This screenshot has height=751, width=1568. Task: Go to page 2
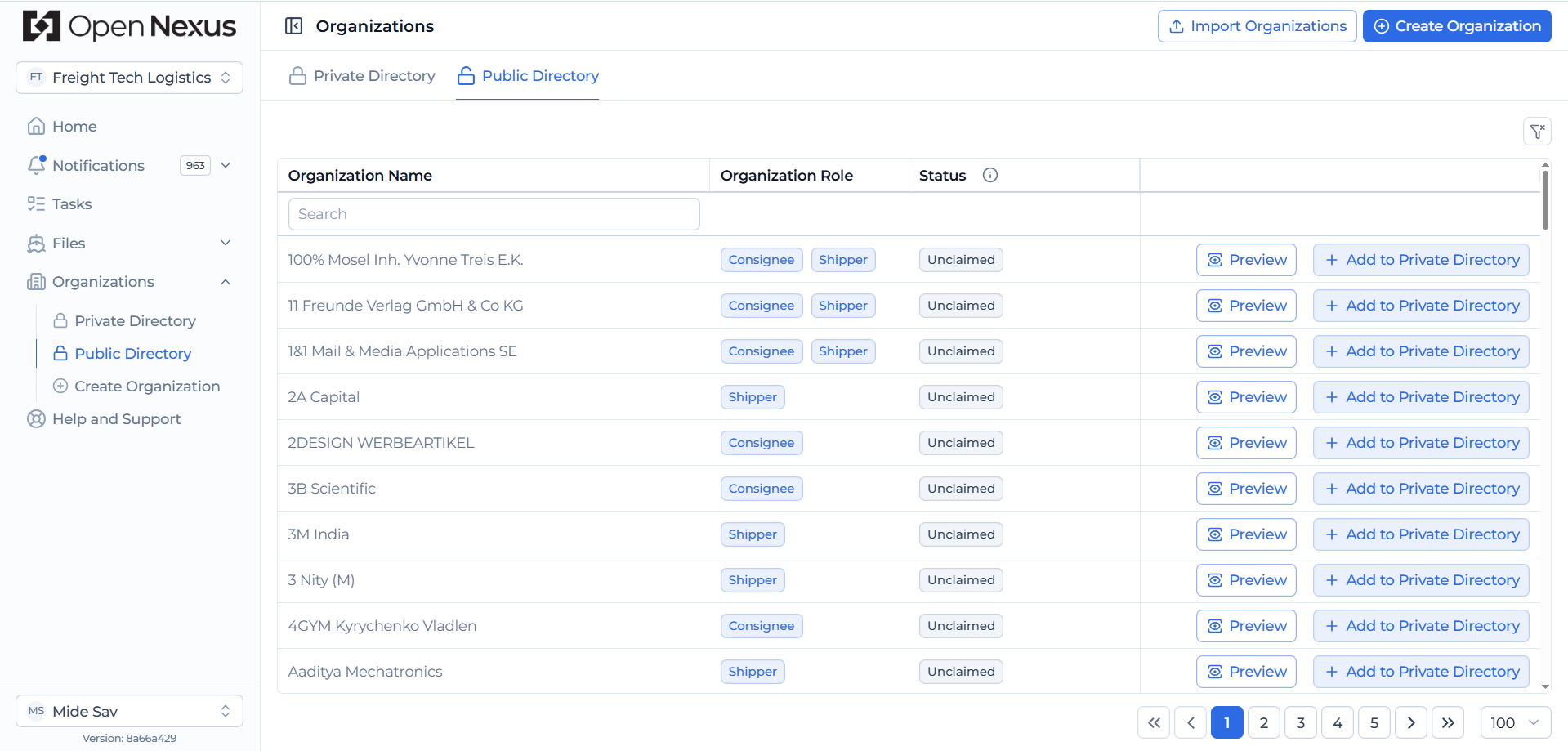(x=1264, y=722)
